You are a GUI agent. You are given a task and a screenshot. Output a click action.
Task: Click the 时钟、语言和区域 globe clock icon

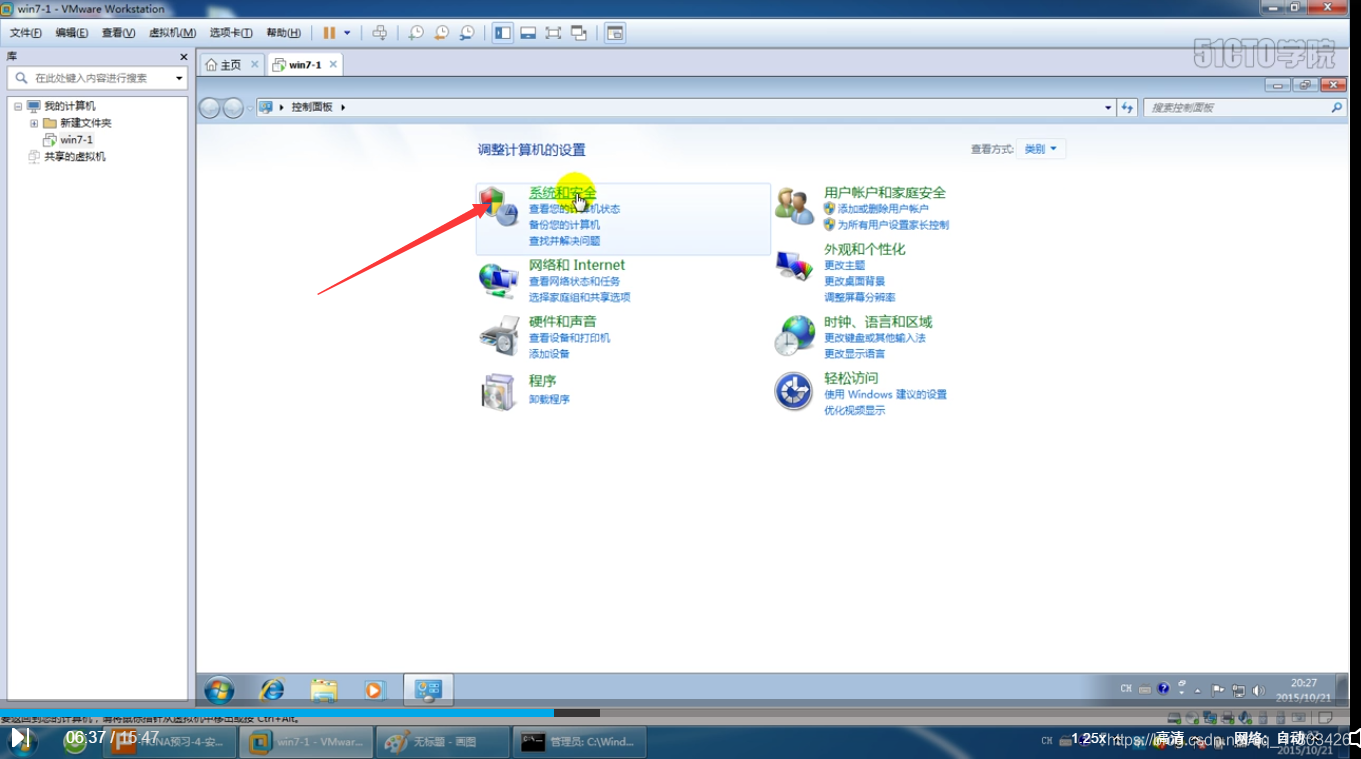click(x=795, y=336)
